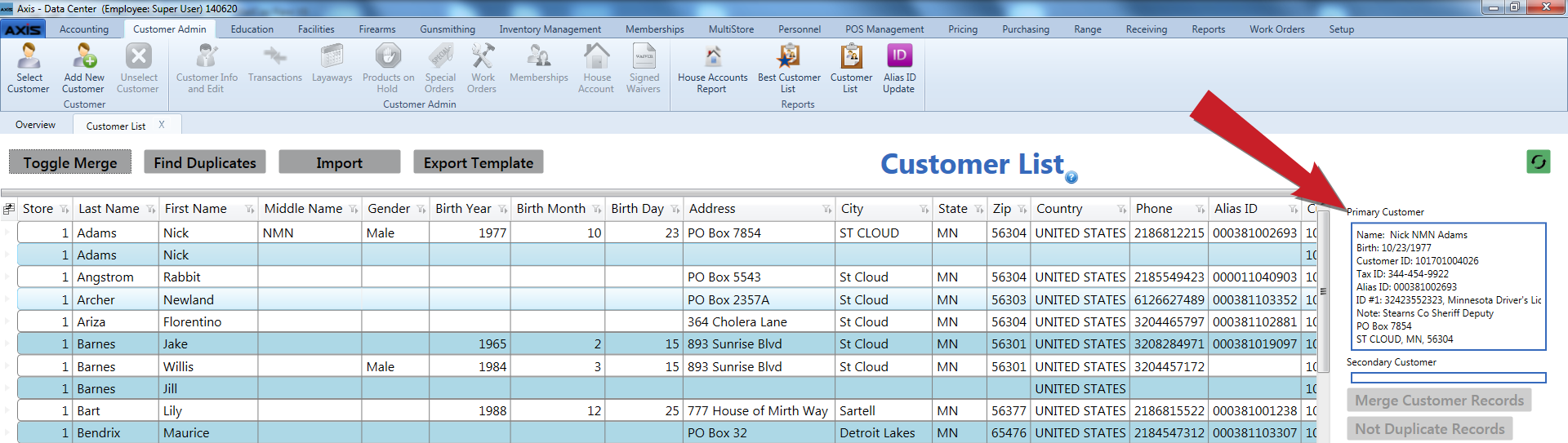Open the Transactions icon
1568x443 pixels.
274,63
